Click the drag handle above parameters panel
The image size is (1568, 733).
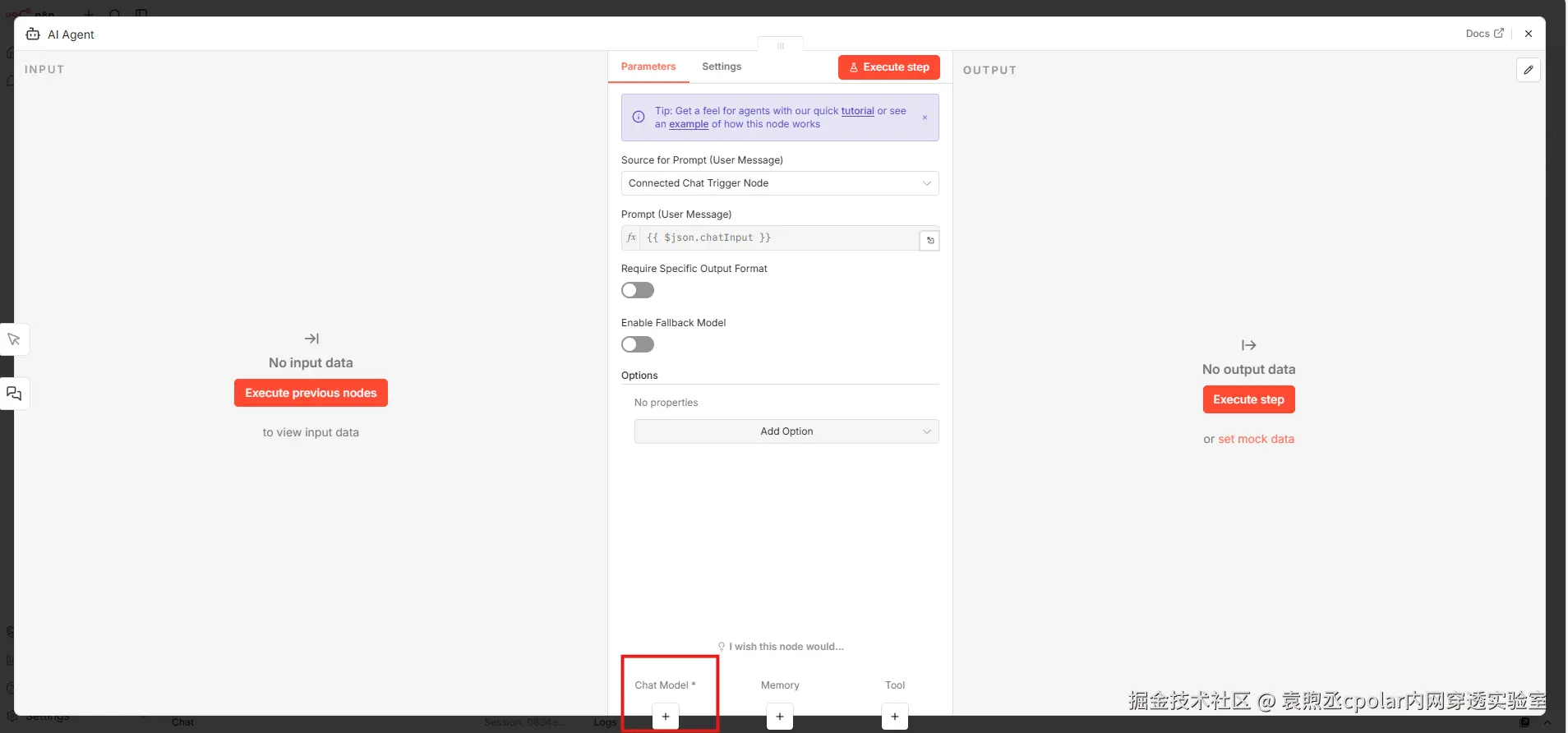click(780, 46)
